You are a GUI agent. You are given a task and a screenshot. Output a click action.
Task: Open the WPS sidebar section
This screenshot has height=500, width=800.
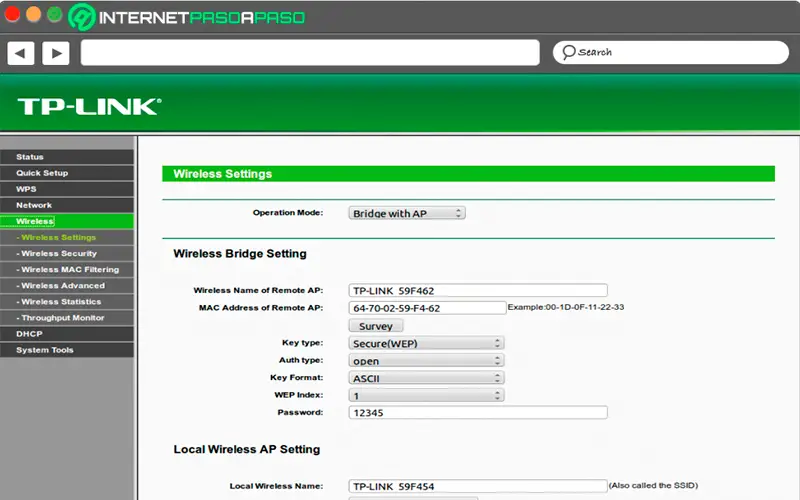[67, 189]
